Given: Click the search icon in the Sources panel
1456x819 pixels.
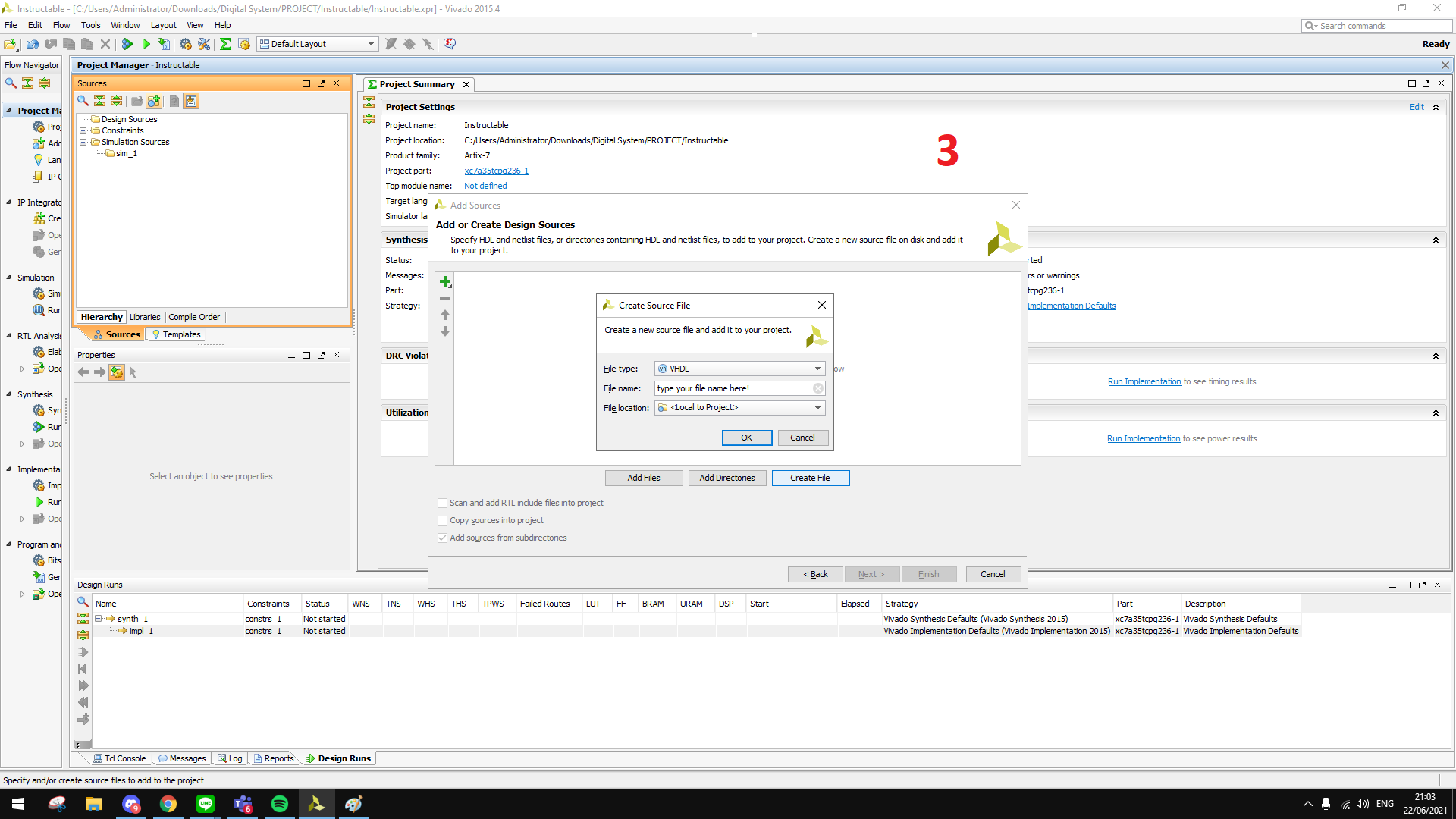Looking at the screenshot, I should coord(83,100).
